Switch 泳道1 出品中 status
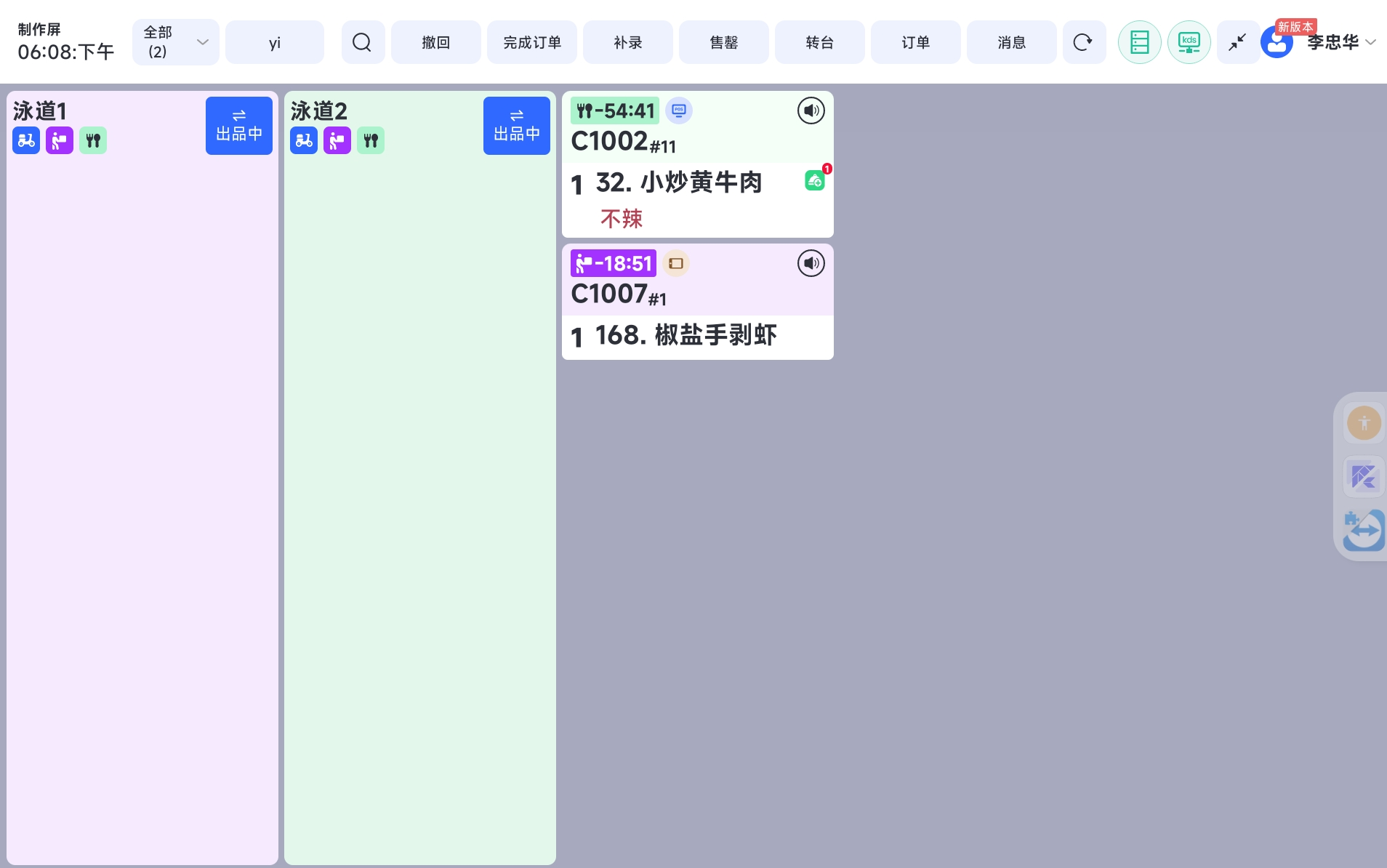 point(238,126)
